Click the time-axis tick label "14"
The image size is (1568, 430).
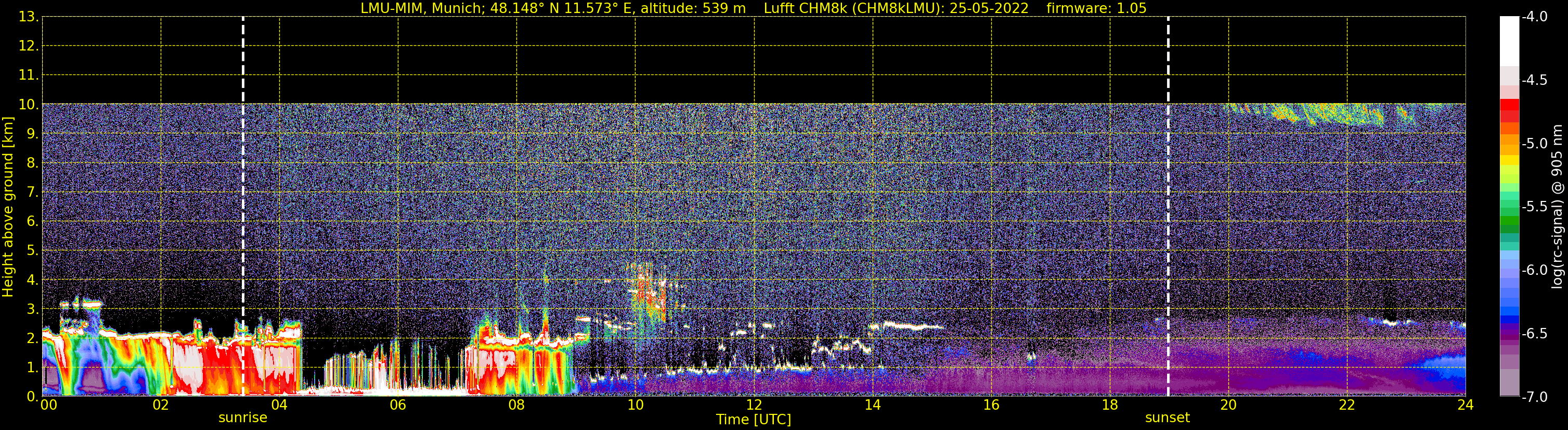tap(873, 405)
